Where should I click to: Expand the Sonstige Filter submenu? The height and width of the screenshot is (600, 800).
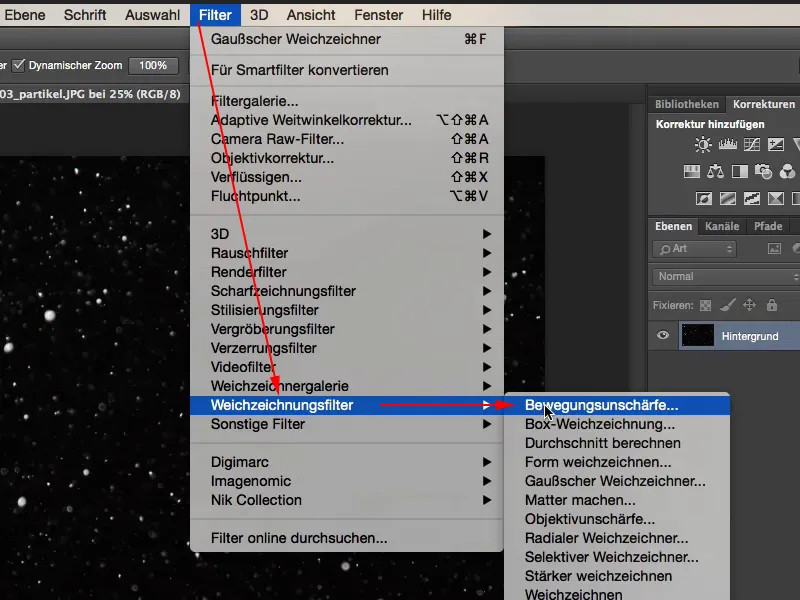click(347, 424)
